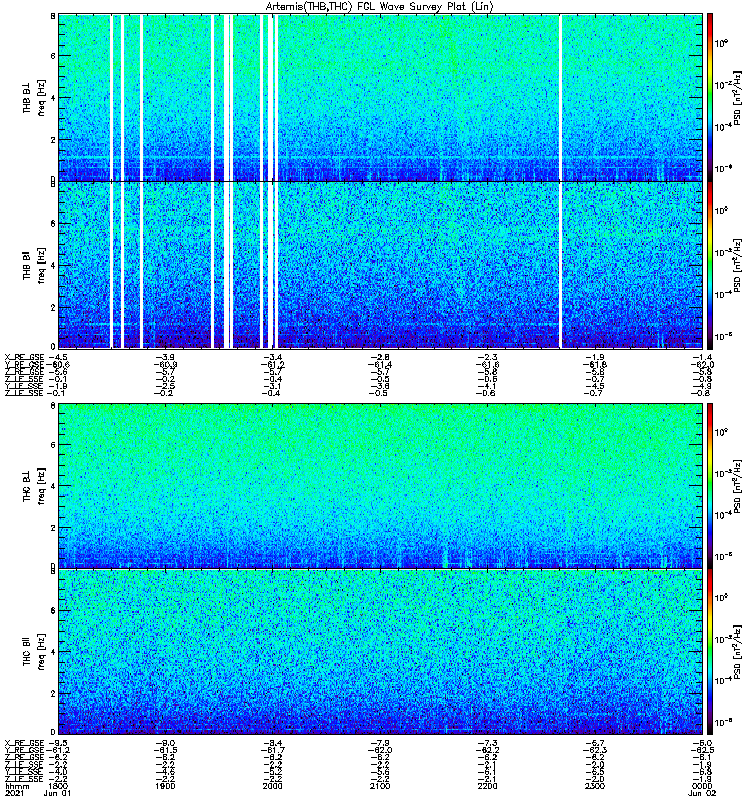Click the THB "X_RE_GSE" row label

24,357
